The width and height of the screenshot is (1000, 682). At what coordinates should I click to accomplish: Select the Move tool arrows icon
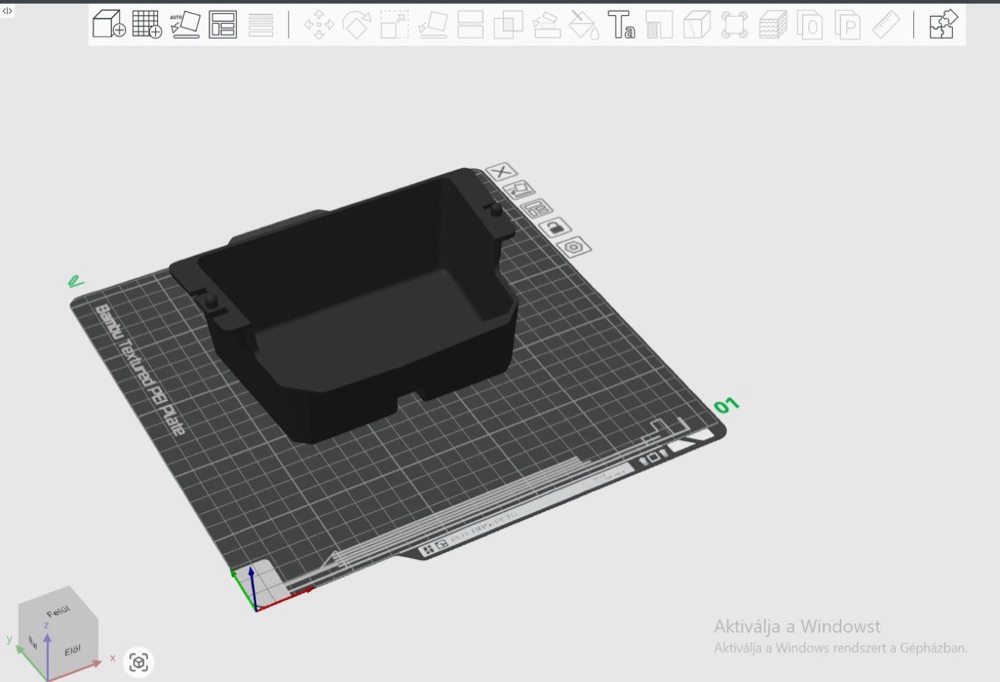click(319, 25)
